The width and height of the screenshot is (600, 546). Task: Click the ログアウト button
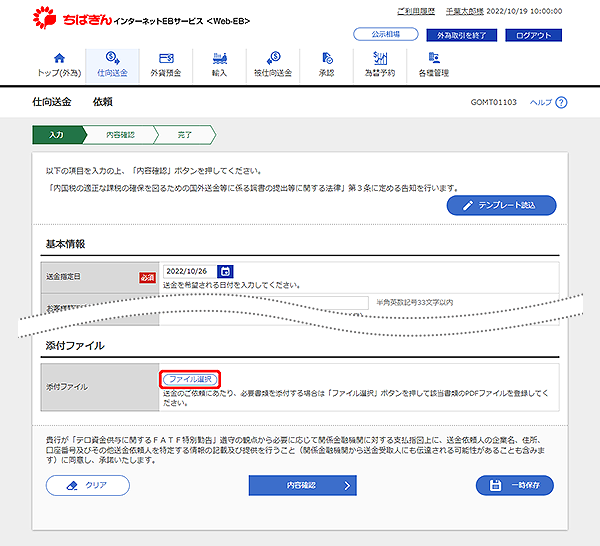pyautogui.click(x=533, y=35)
